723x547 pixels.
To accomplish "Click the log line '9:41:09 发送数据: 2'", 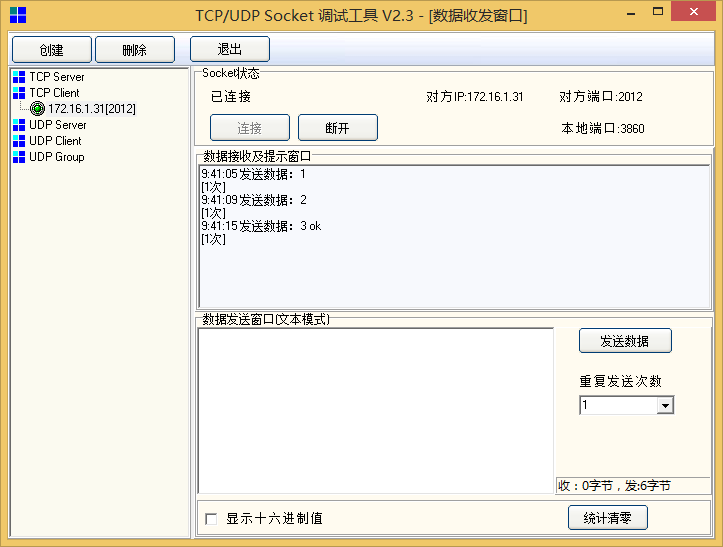I will tap(254, 200).
